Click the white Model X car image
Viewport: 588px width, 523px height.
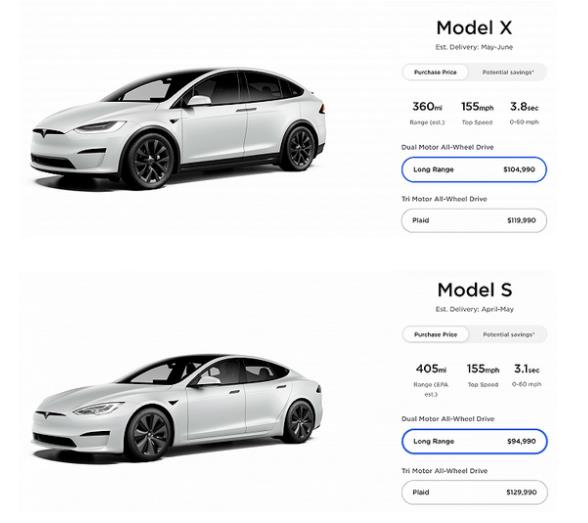click(x=178, y=128)
